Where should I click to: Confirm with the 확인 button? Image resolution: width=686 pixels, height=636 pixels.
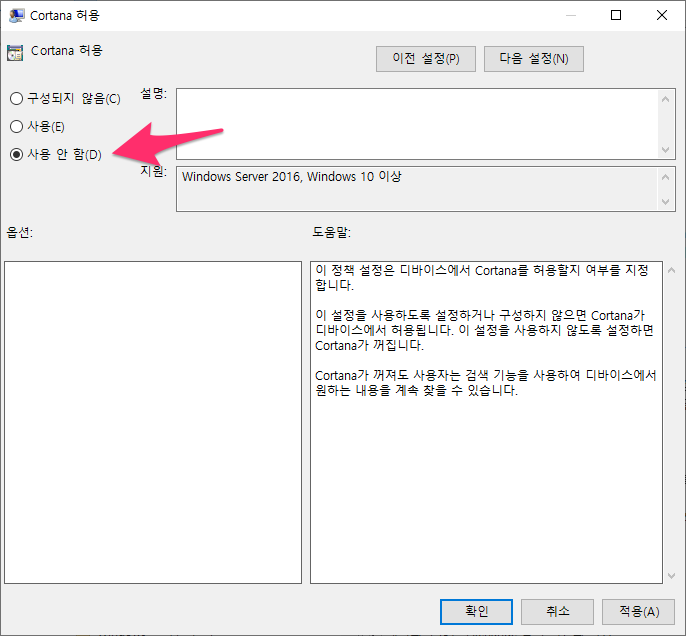pyautogui.click(x=476, y=612)
